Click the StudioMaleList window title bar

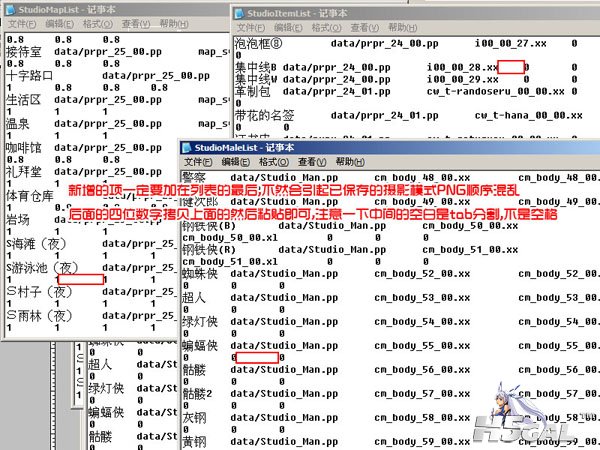[x=390, y=147]
